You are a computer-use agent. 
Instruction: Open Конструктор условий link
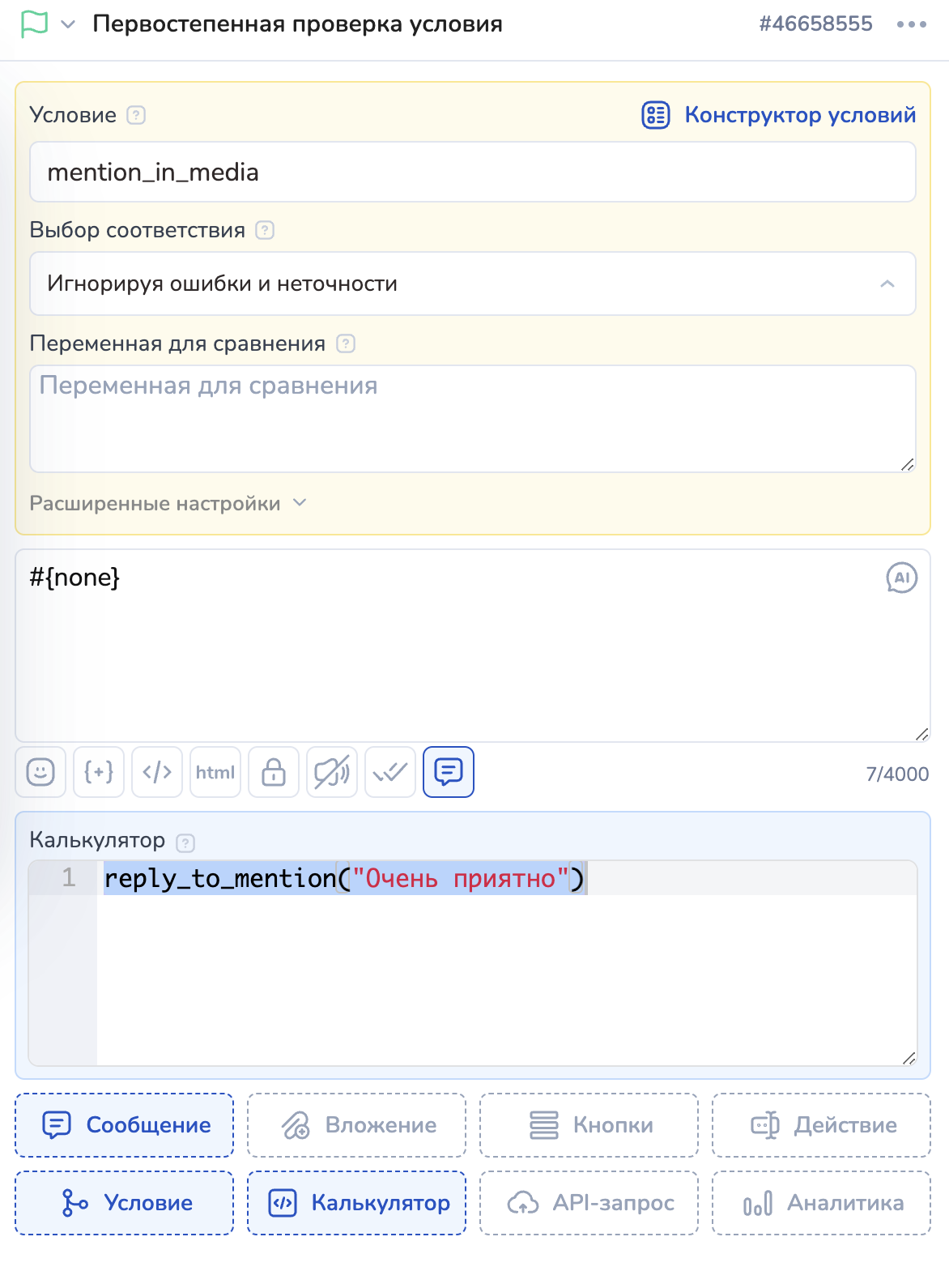coord(779,115)
